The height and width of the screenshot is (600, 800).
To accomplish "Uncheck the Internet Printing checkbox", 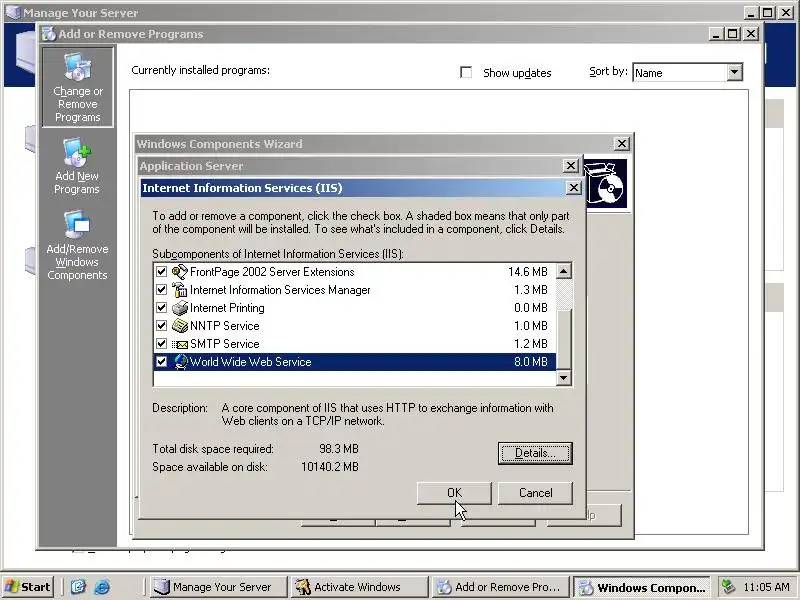I will click(161, 308).
